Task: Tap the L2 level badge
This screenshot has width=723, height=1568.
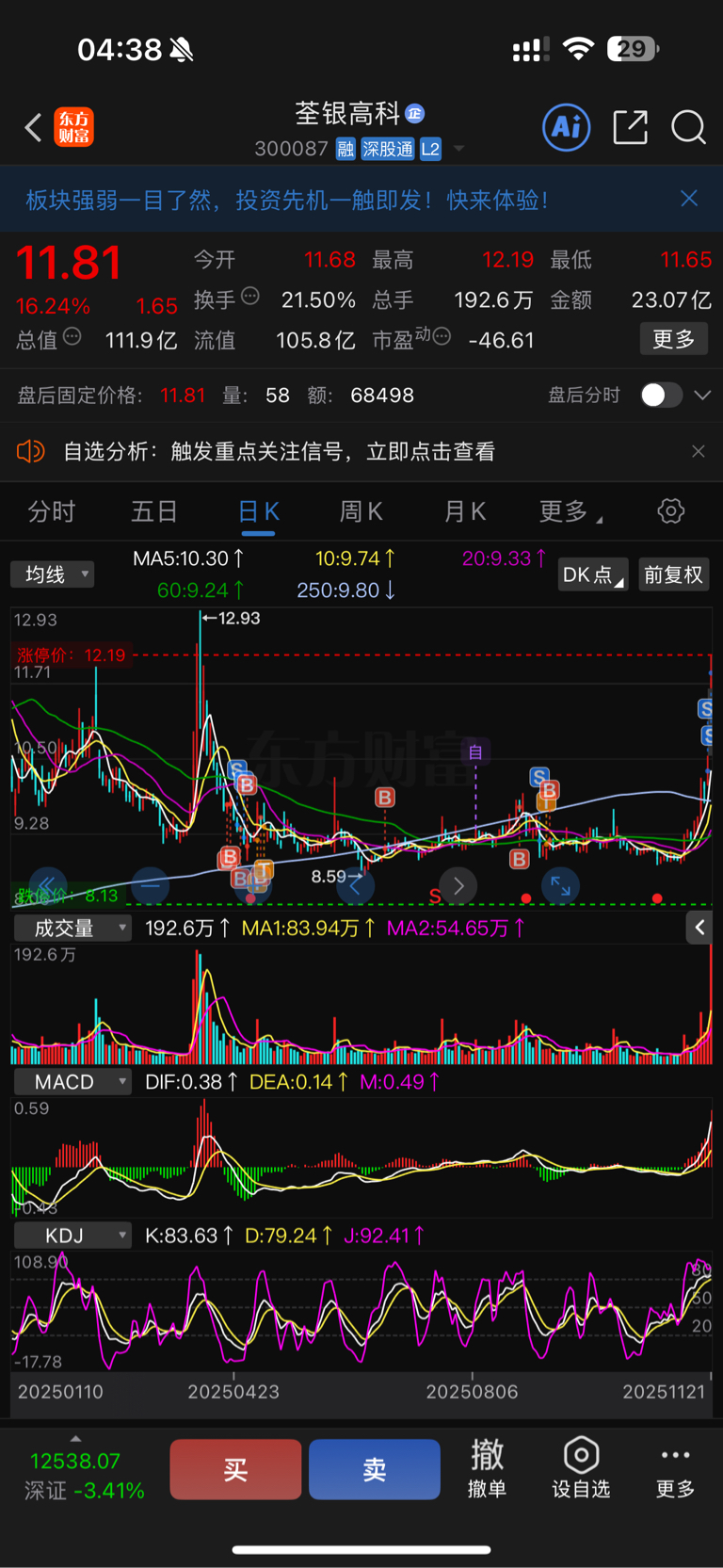Action: click(x=430, y=149)
